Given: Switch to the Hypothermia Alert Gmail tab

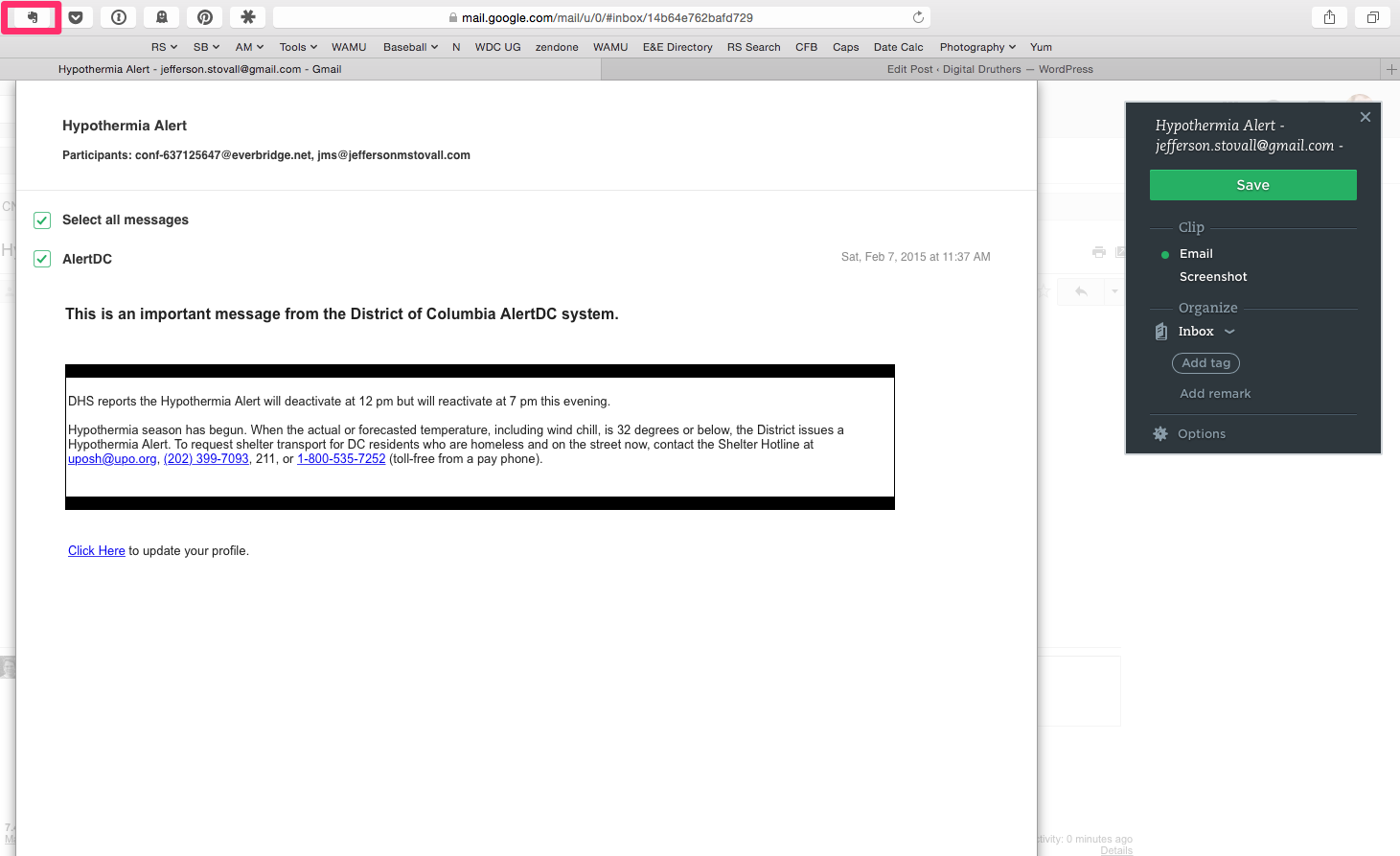Looking at the screenshot, I should pyautogui.click(x=199, y=69).
